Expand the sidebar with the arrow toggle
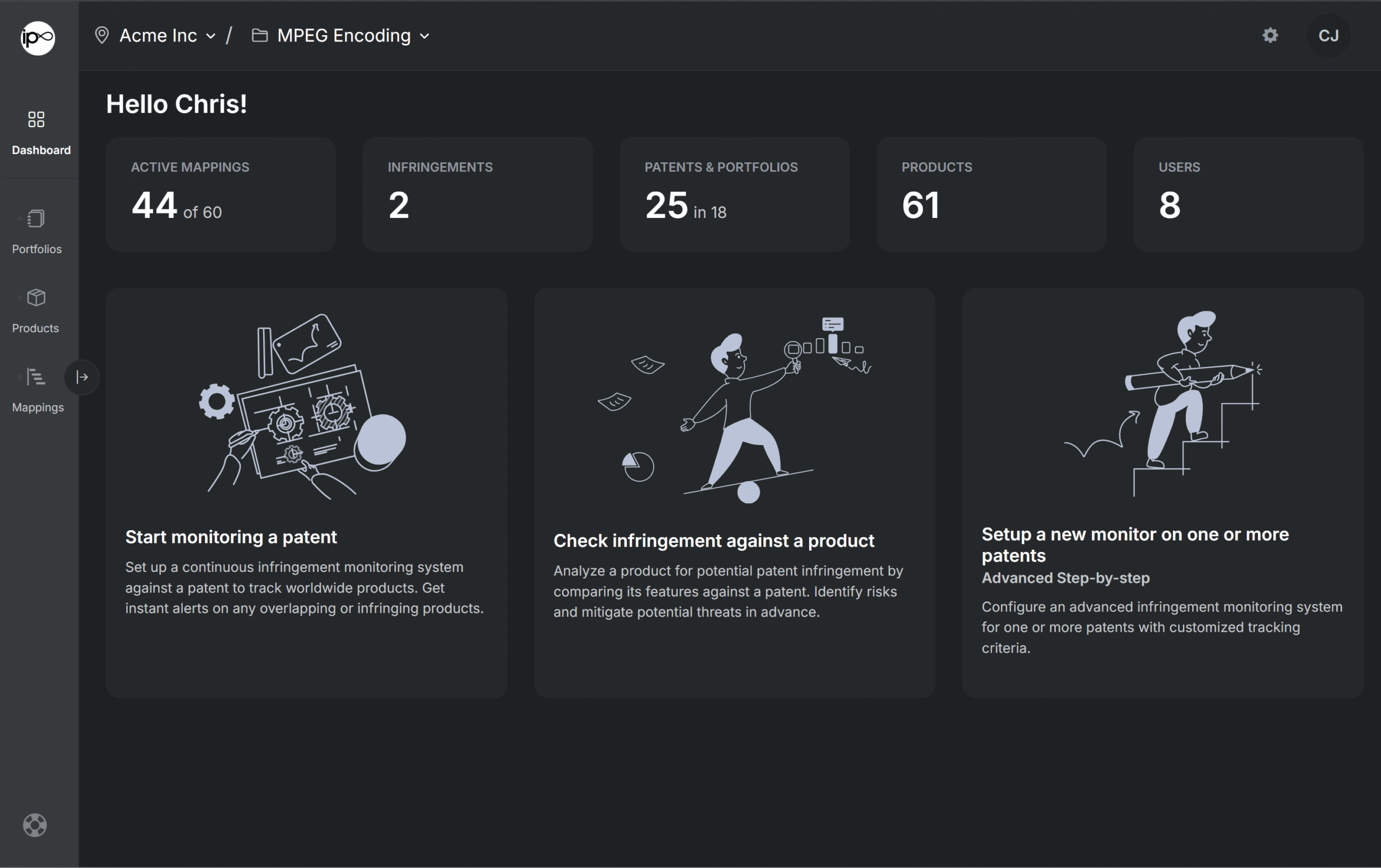 coord(81,377)
